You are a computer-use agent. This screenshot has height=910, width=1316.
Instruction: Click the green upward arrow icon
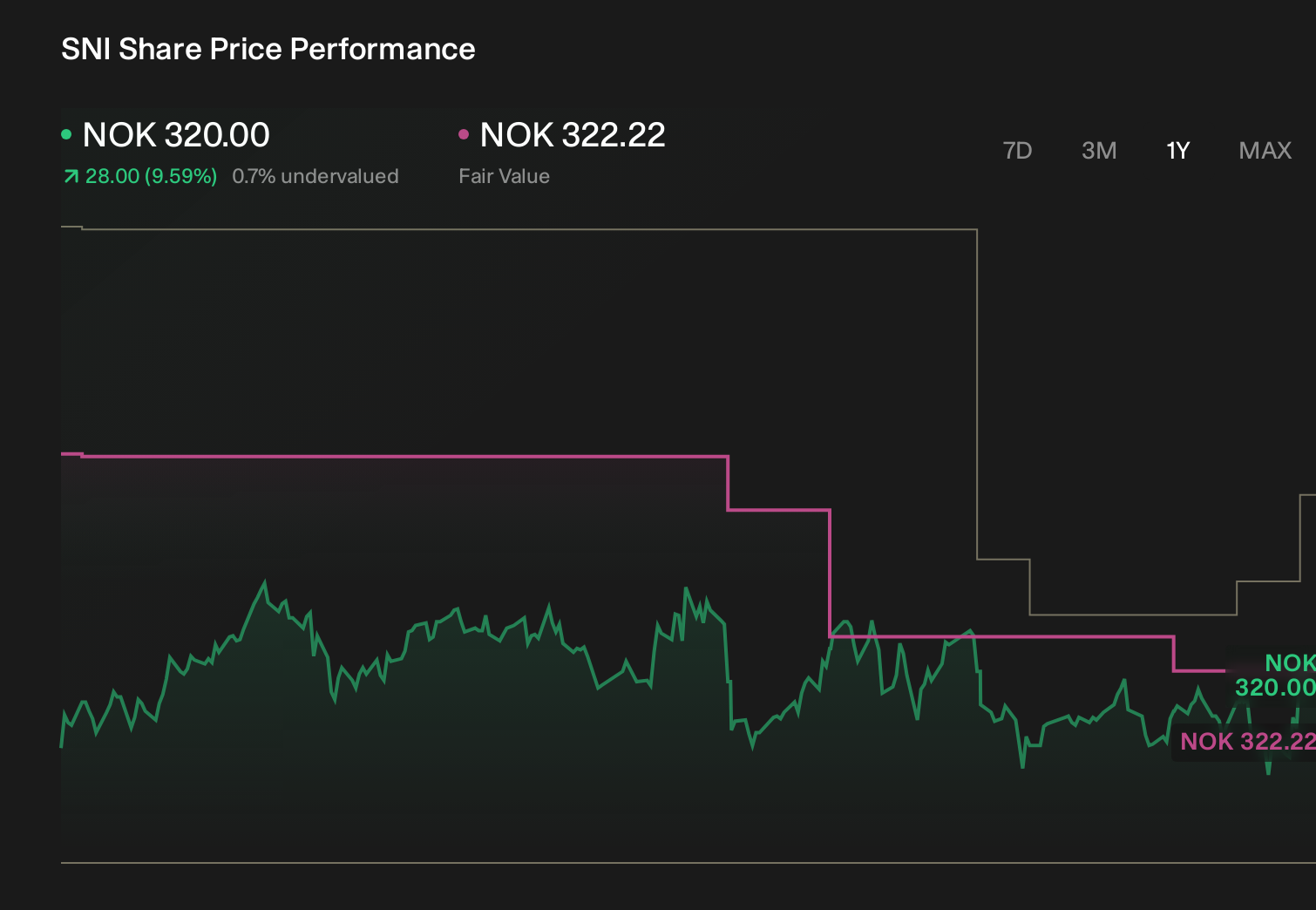tap(71, 177)
